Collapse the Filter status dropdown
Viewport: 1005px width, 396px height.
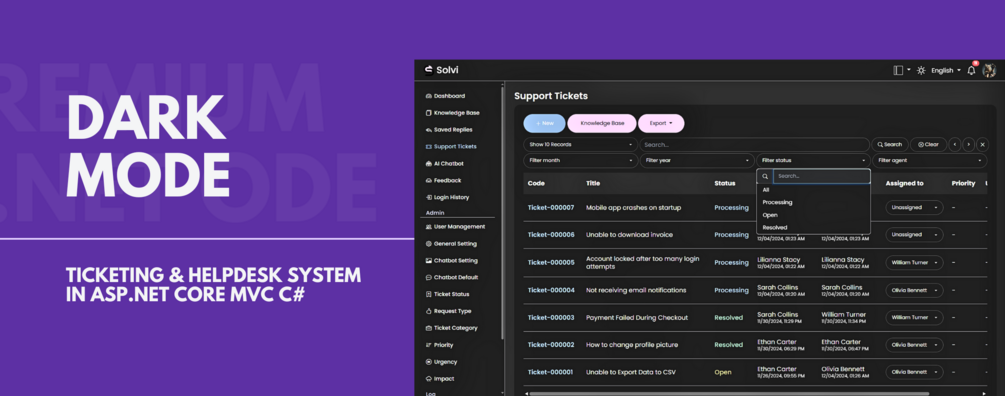coord(813,161)
